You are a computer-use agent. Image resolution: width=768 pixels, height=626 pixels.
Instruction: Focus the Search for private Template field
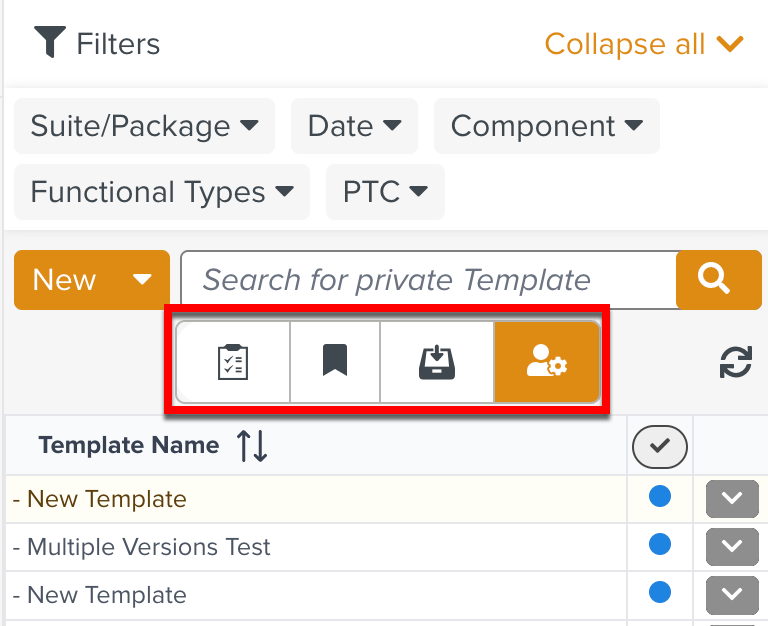click(430, 280)
